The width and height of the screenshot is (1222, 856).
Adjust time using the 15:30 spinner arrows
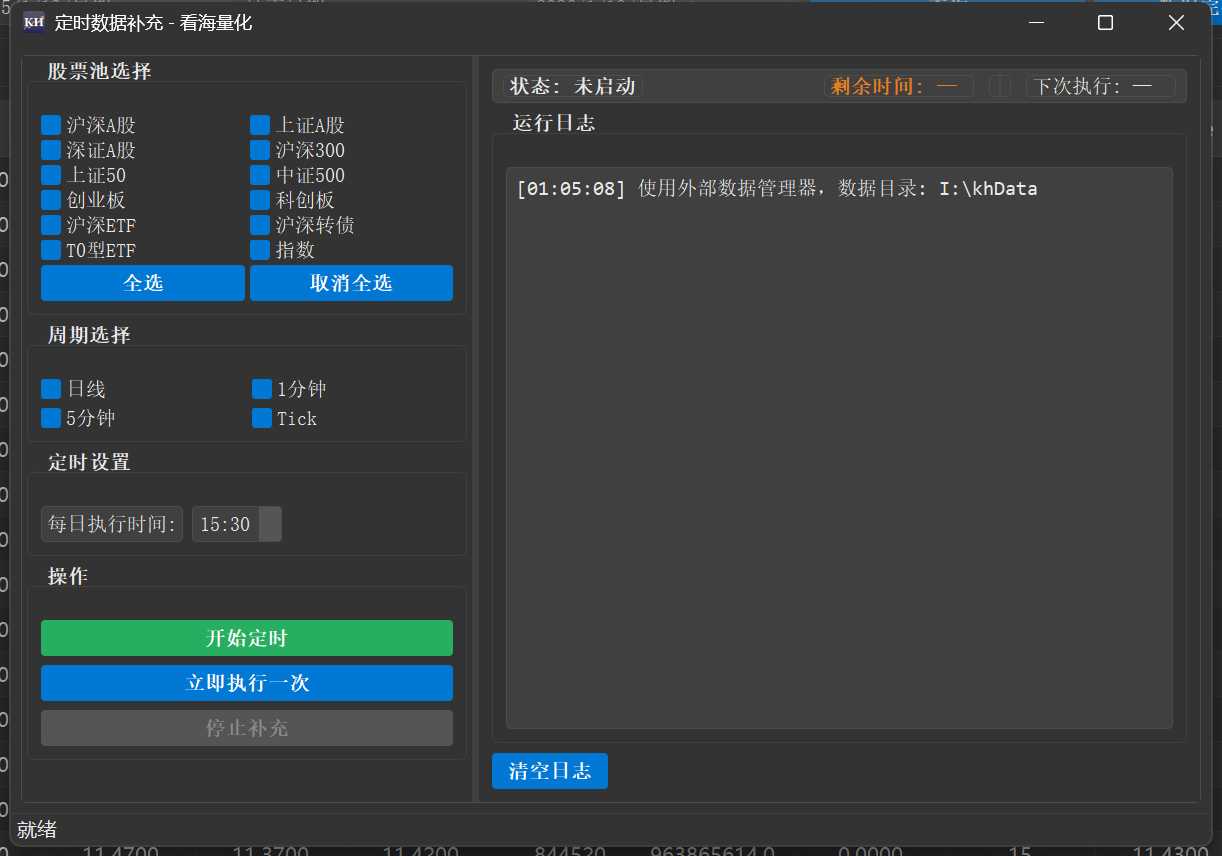tap(270, 524)
